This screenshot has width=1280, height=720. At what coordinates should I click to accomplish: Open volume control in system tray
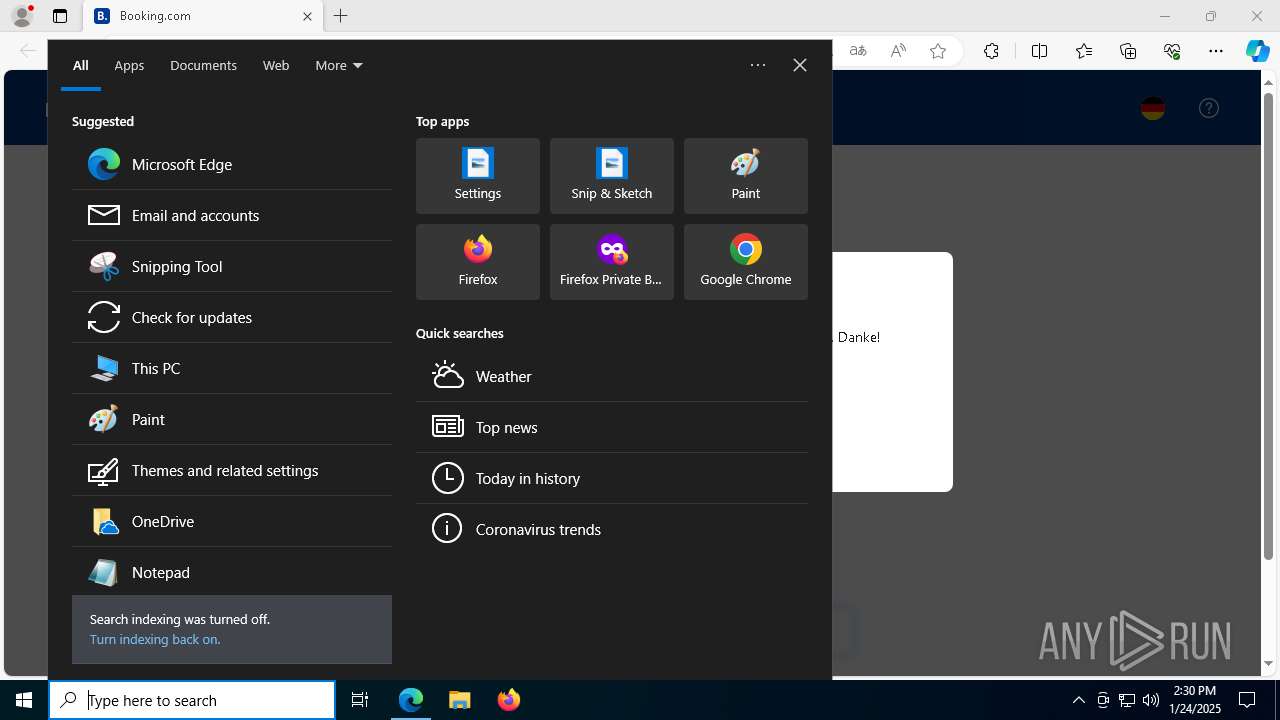[x=1150, y=700]
